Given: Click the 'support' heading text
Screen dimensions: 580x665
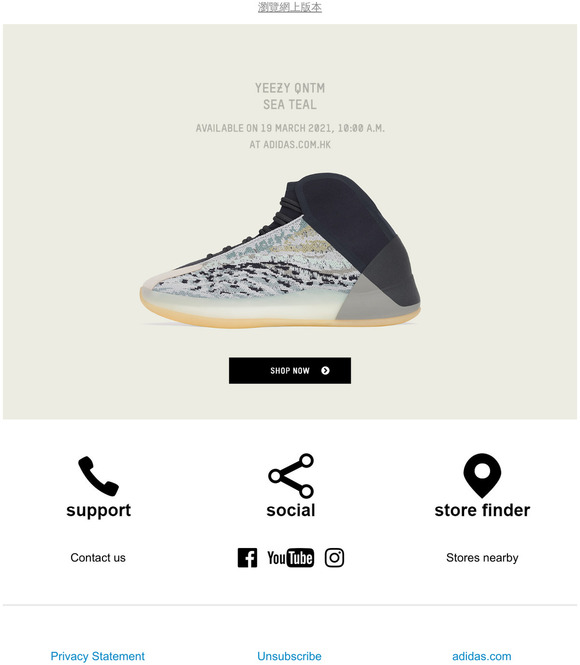Looking at the screenshot, I should click(x=98, y=510).
